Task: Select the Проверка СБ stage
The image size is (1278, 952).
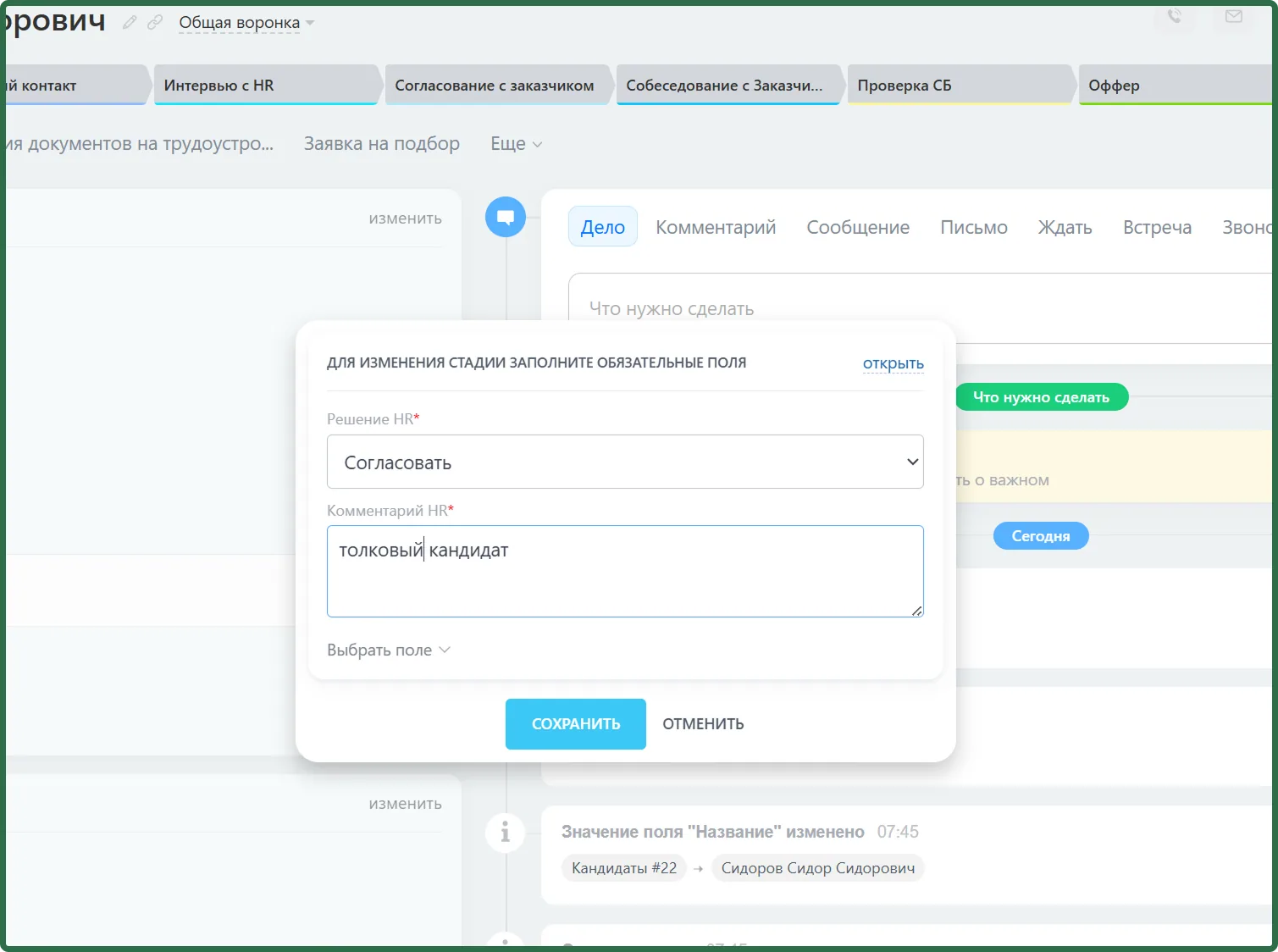Action: pos(960,85)
